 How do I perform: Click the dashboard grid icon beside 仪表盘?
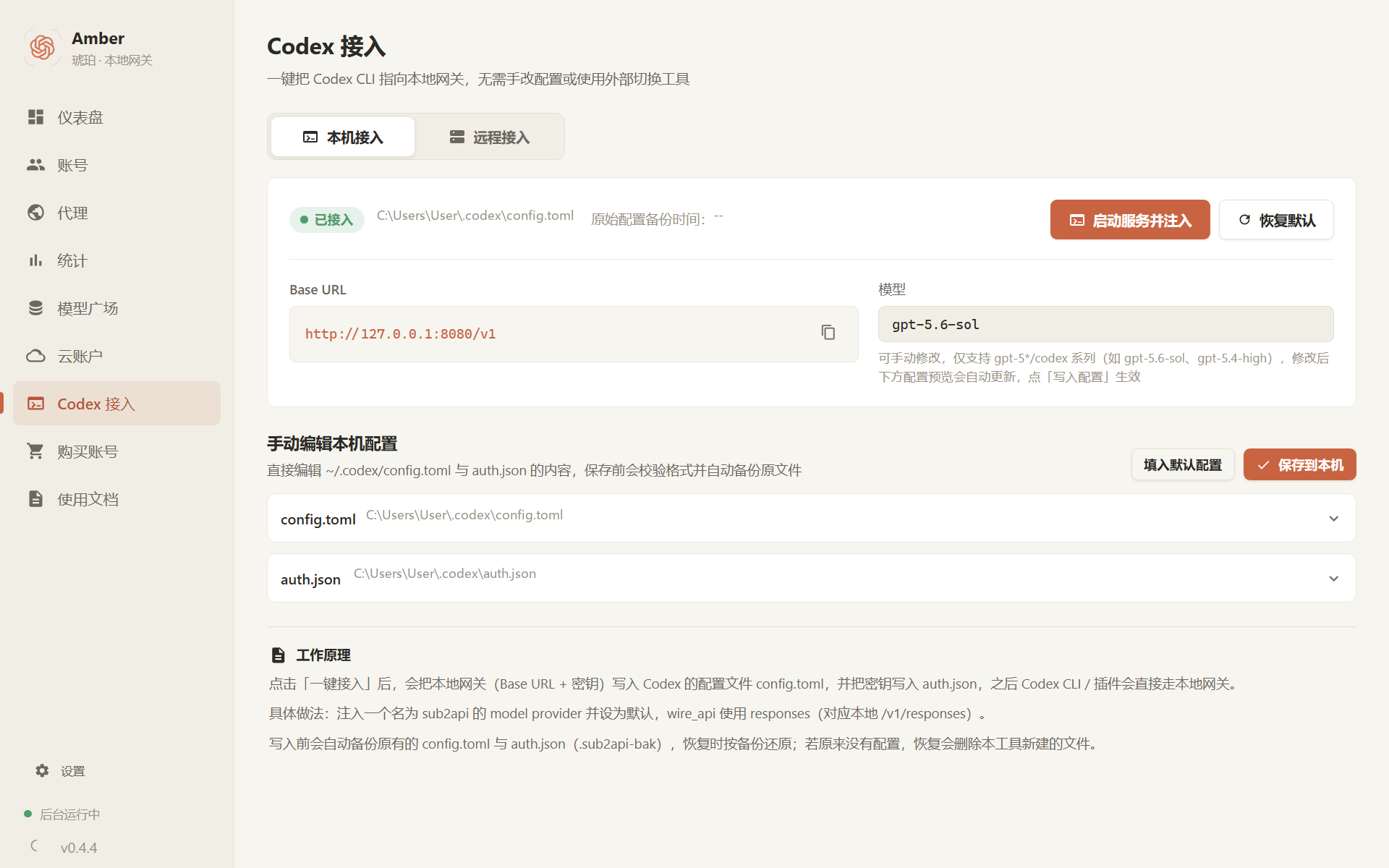pyautogui.click(x=35, y=117)
